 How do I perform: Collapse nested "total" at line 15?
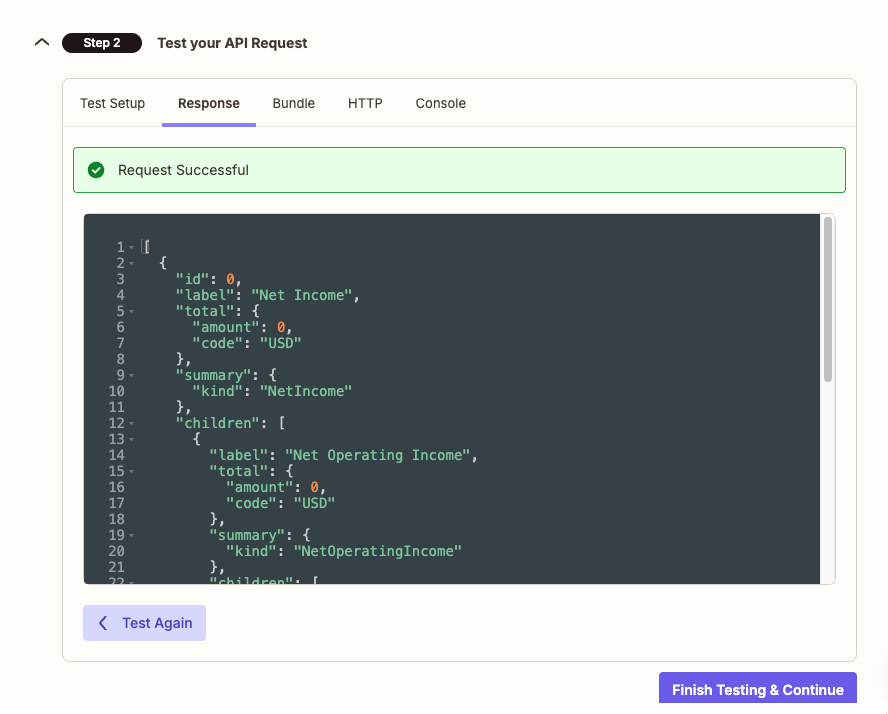131,472
